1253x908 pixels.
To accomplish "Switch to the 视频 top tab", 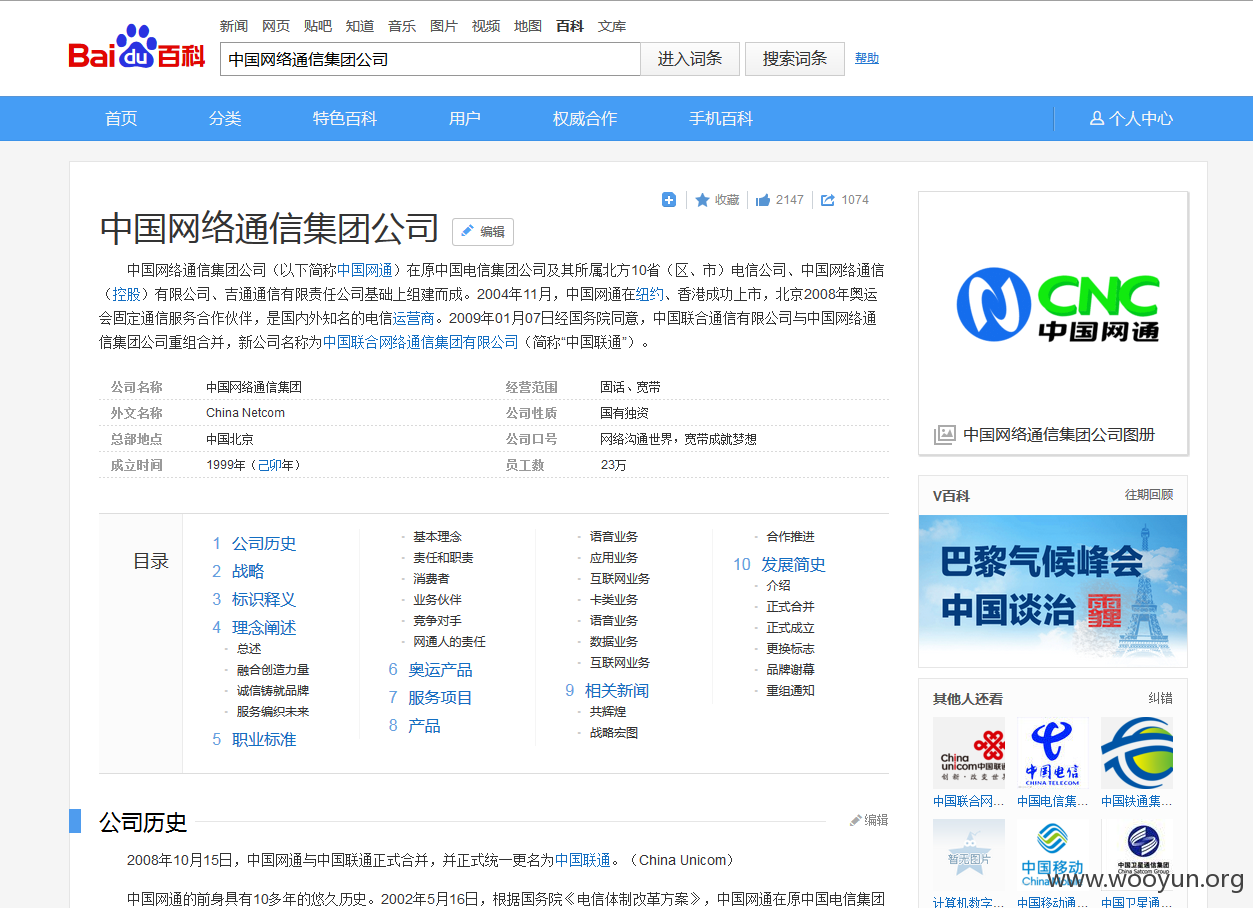I will [x=486, y=26].
